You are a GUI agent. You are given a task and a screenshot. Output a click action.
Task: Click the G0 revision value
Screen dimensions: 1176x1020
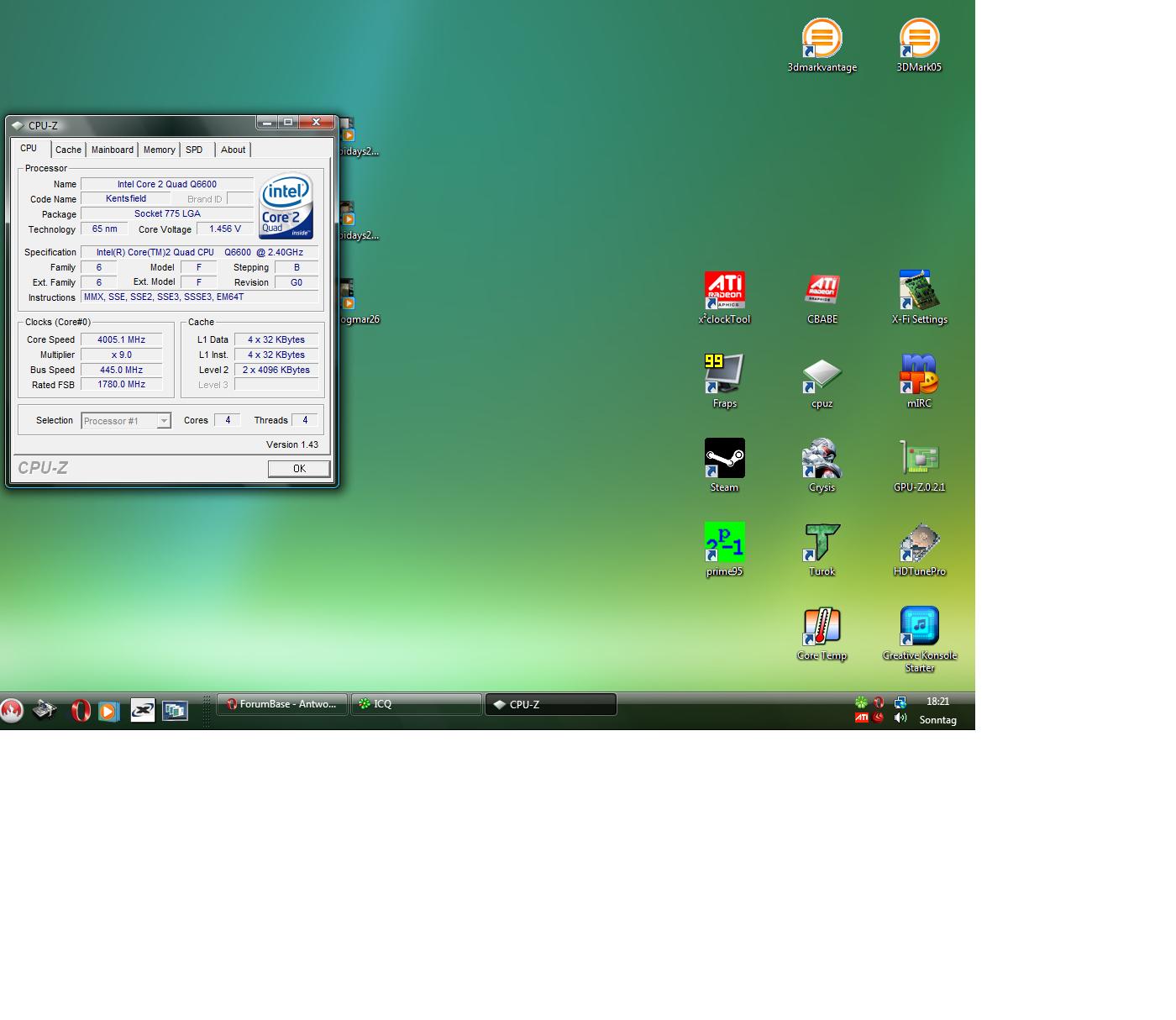pyautogui.click(x=297, y=282)
